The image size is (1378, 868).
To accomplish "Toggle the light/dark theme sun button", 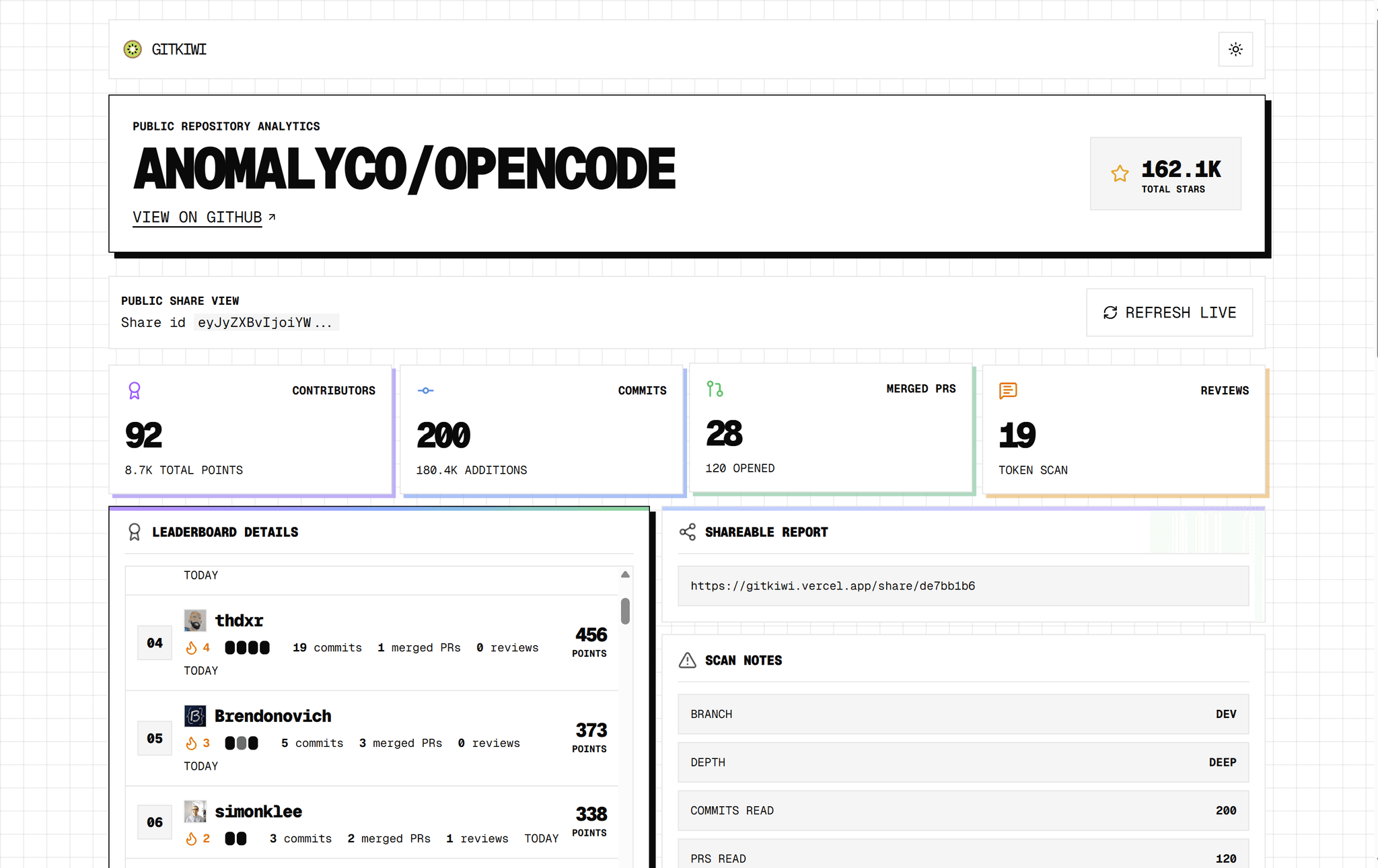I will pos(1235,49).
